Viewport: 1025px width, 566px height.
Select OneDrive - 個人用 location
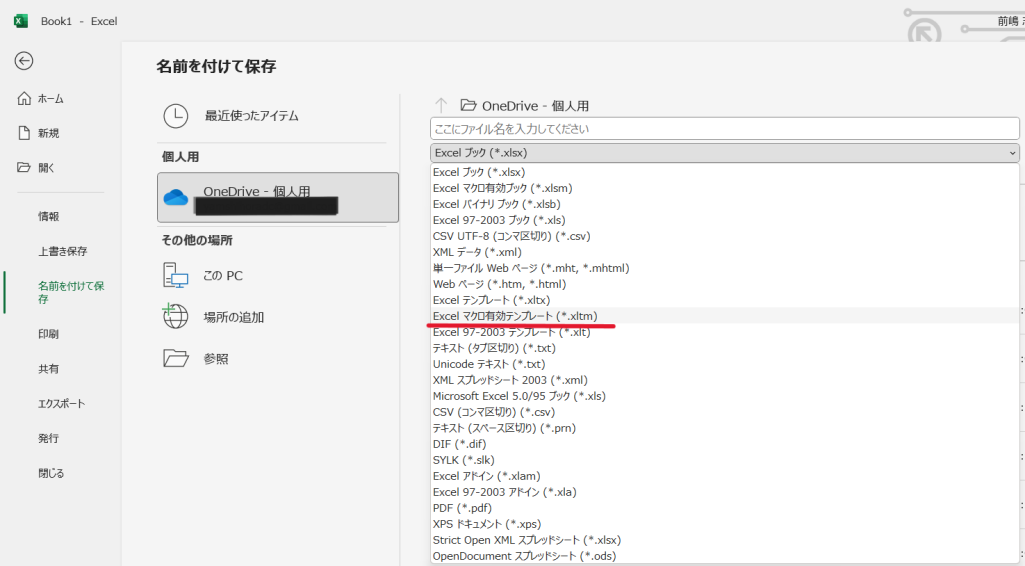[278, 197]
